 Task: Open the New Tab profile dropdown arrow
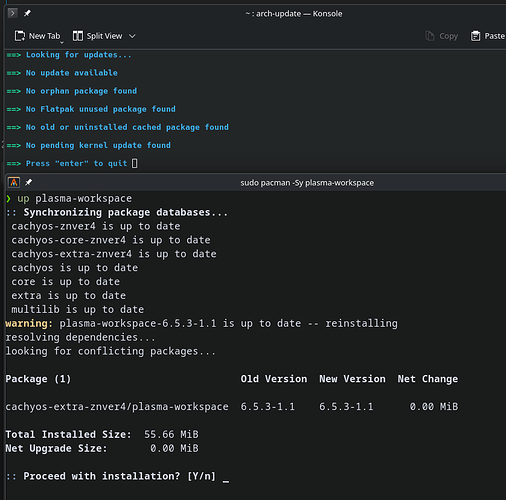pos(62,42)
